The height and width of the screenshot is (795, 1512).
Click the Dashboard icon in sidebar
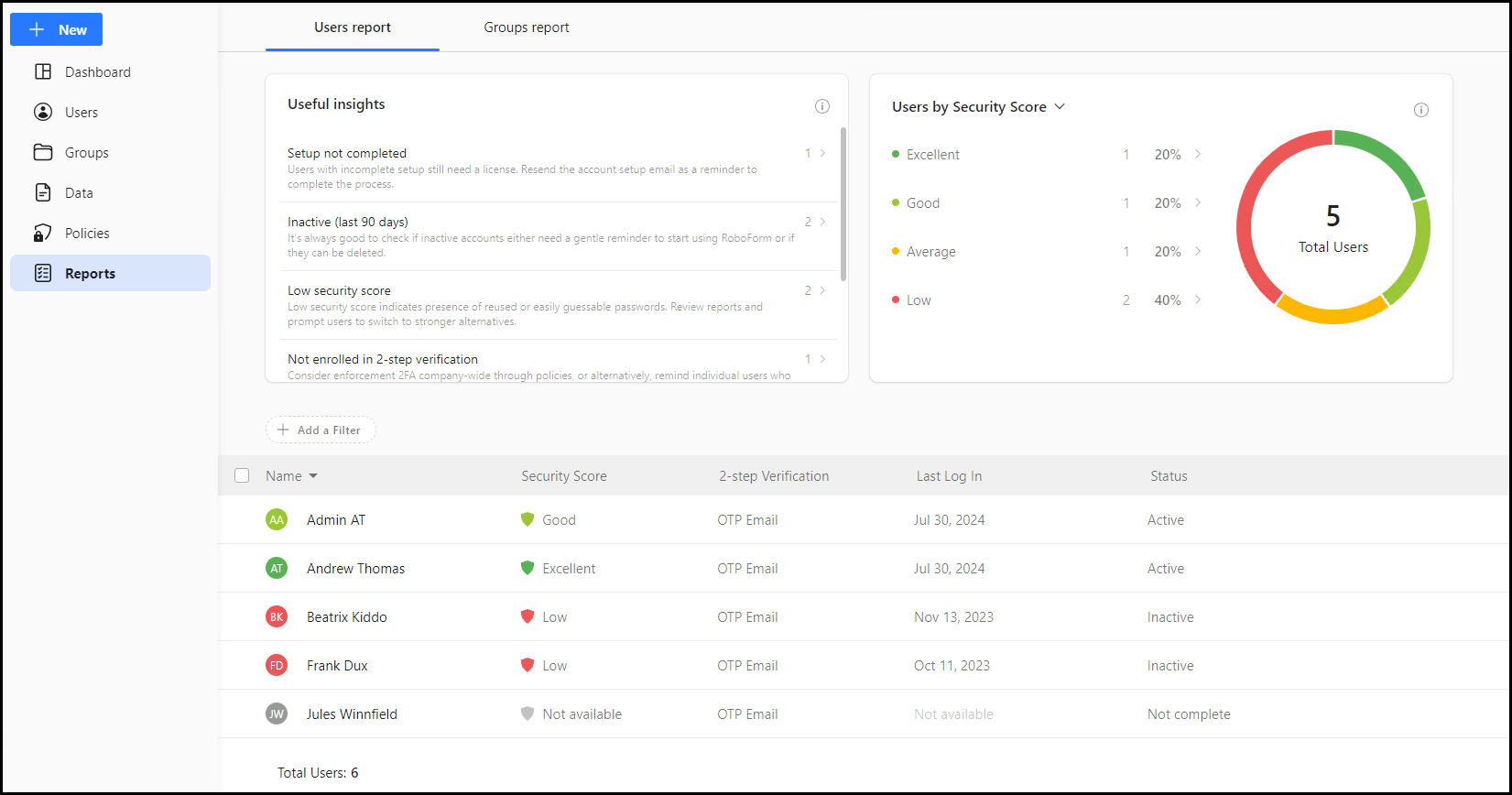[43, 72]
